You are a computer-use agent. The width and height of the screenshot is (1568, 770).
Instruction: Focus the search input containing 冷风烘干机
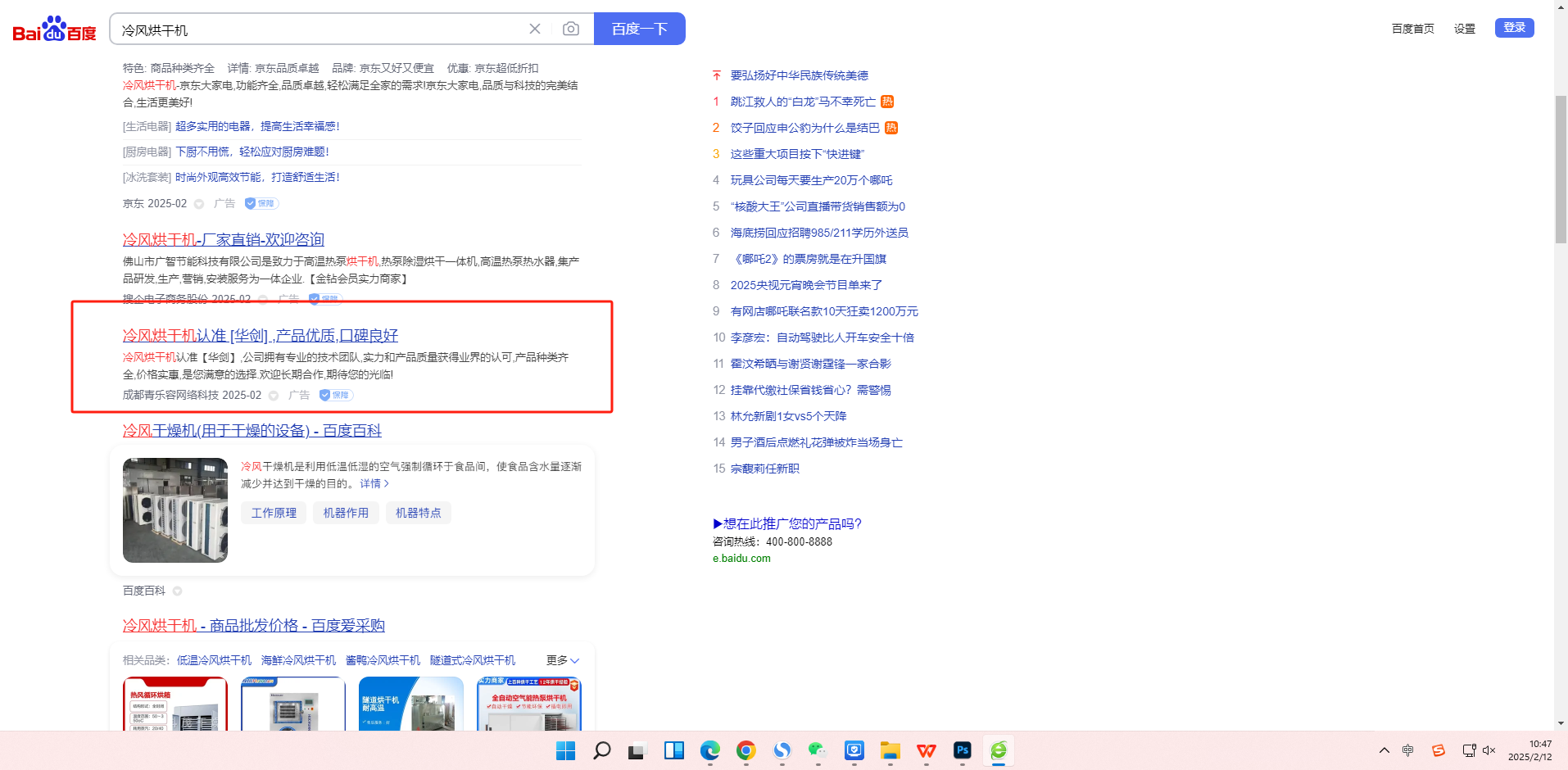click(x=319, y=29)
